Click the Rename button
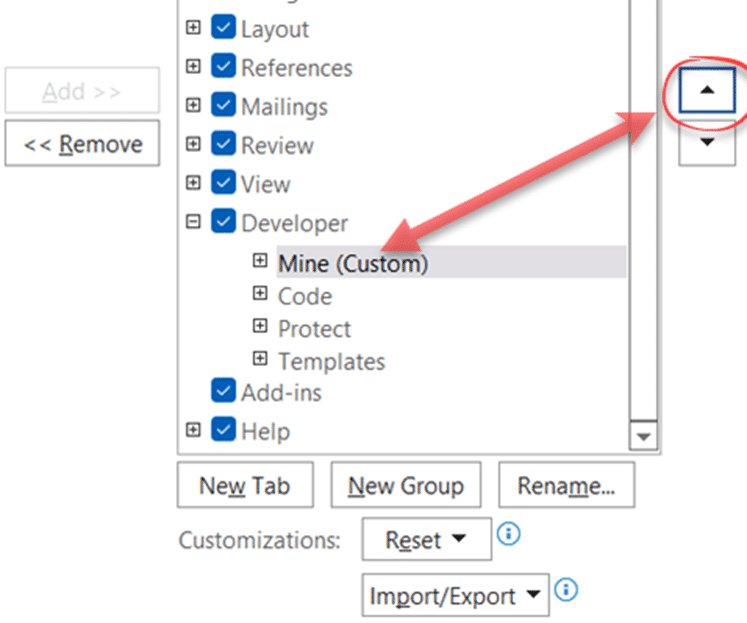Image resolution: width=747 pixels, height=623 pixels. click(566, 485)
